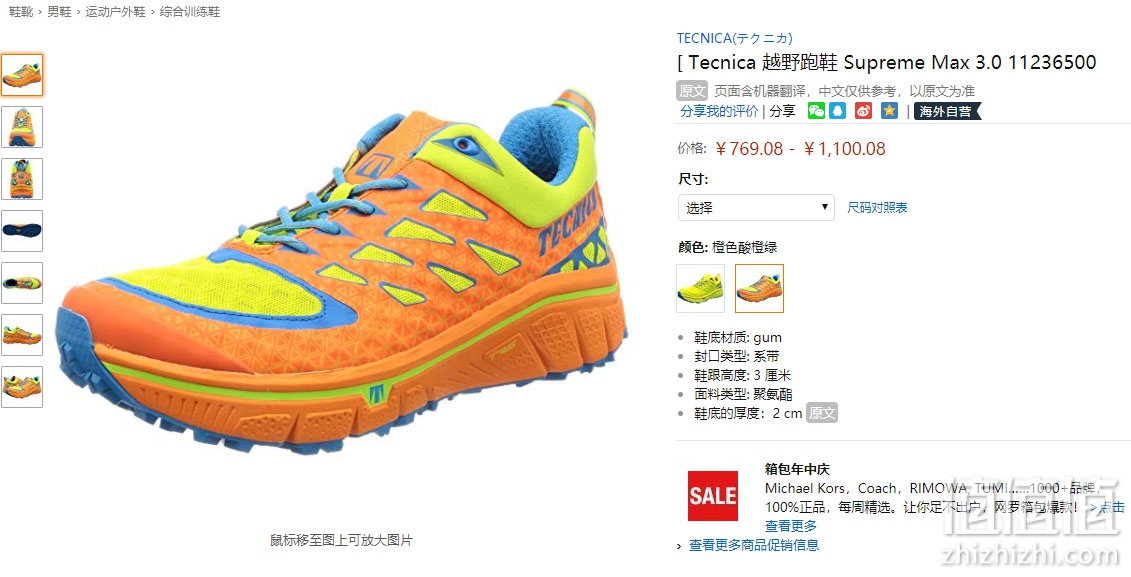
Task: Select the first orange shoe thumbnail
Action: click(x=22, y=75)
